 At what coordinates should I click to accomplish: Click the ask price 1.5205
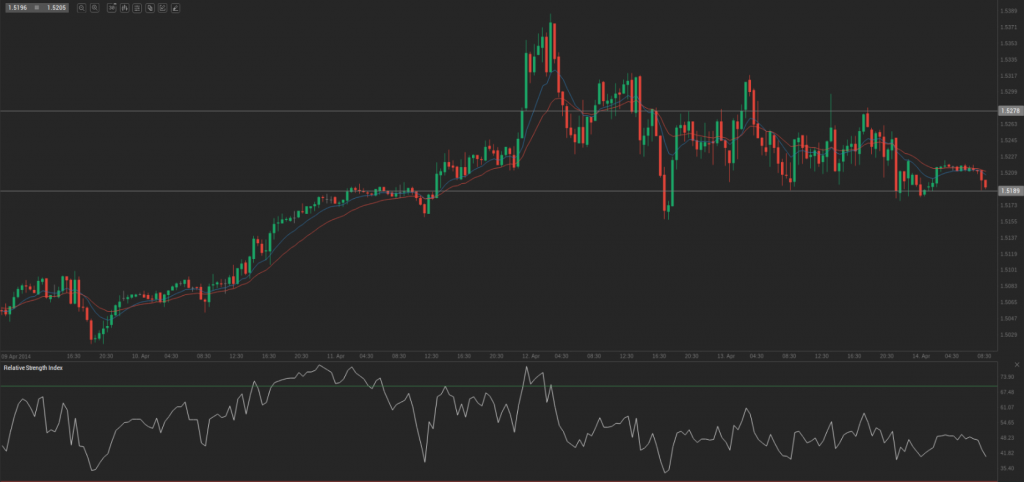[x=55, y=7]
